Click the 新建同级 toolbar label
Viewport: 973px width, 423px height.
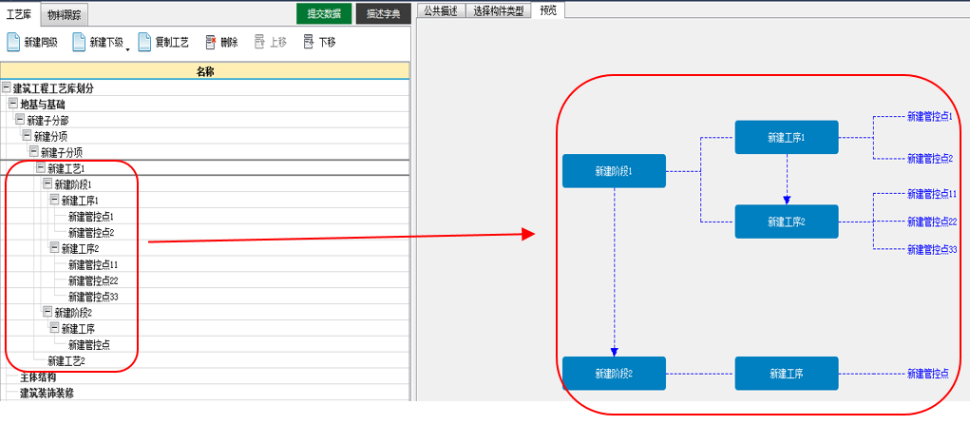pos(42,43)
